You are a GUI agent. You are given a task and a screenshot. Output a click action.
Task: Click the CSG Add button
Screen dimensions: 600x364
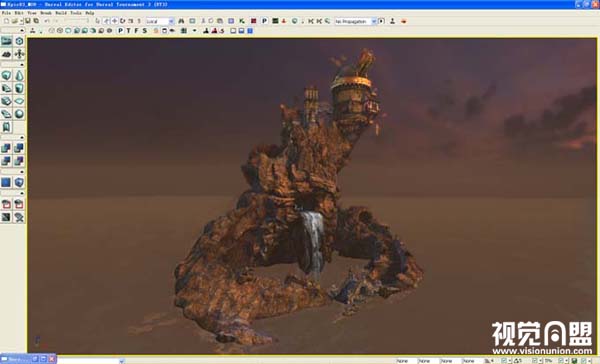tap(7, 148)
